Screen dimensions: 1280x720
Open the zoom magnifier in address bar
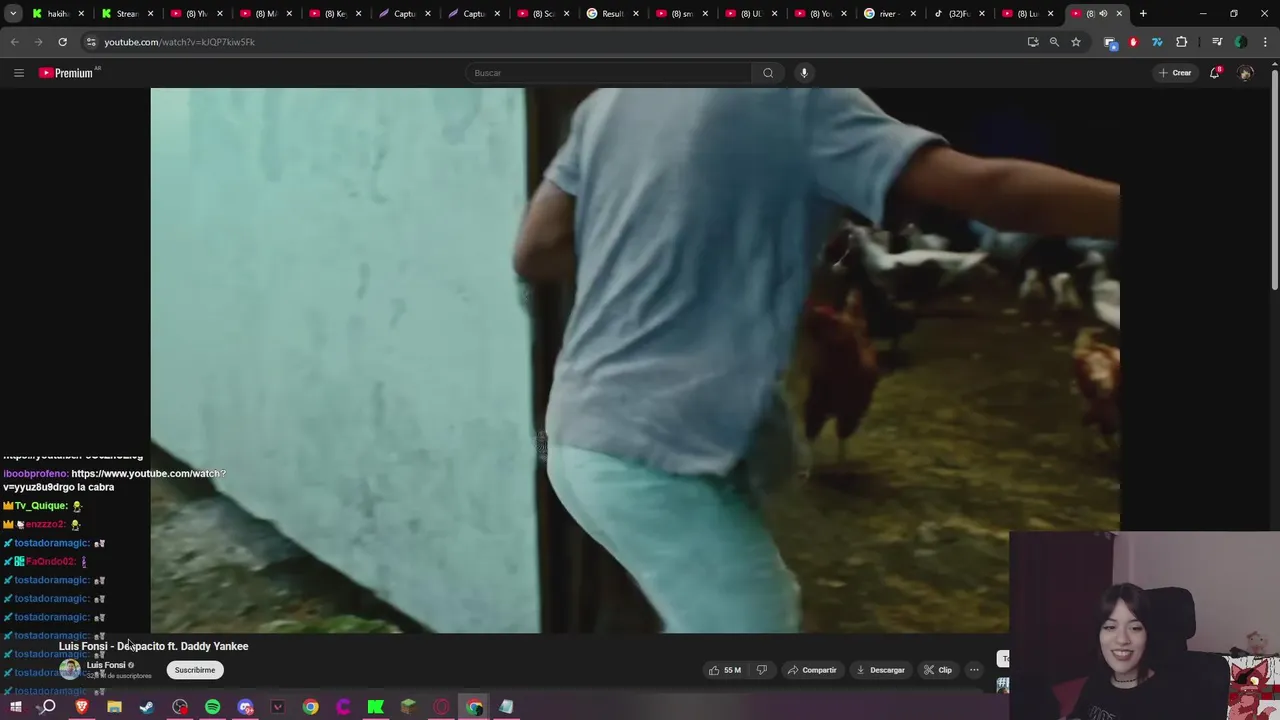[1054, 42]
